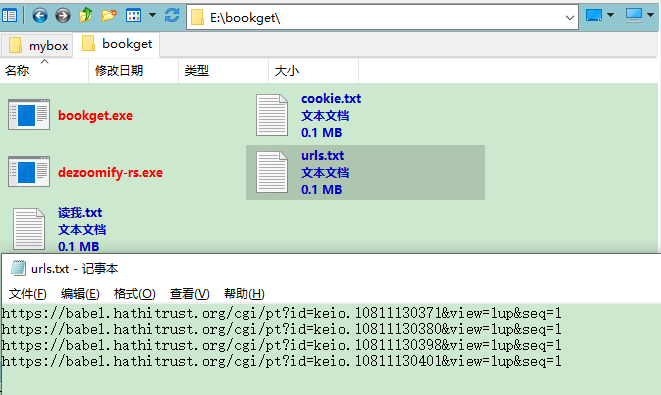Image resolution: width=661 pixels, height=395 pixels.
Task: Click the gray computer icon
Action: tap(634, 16)
